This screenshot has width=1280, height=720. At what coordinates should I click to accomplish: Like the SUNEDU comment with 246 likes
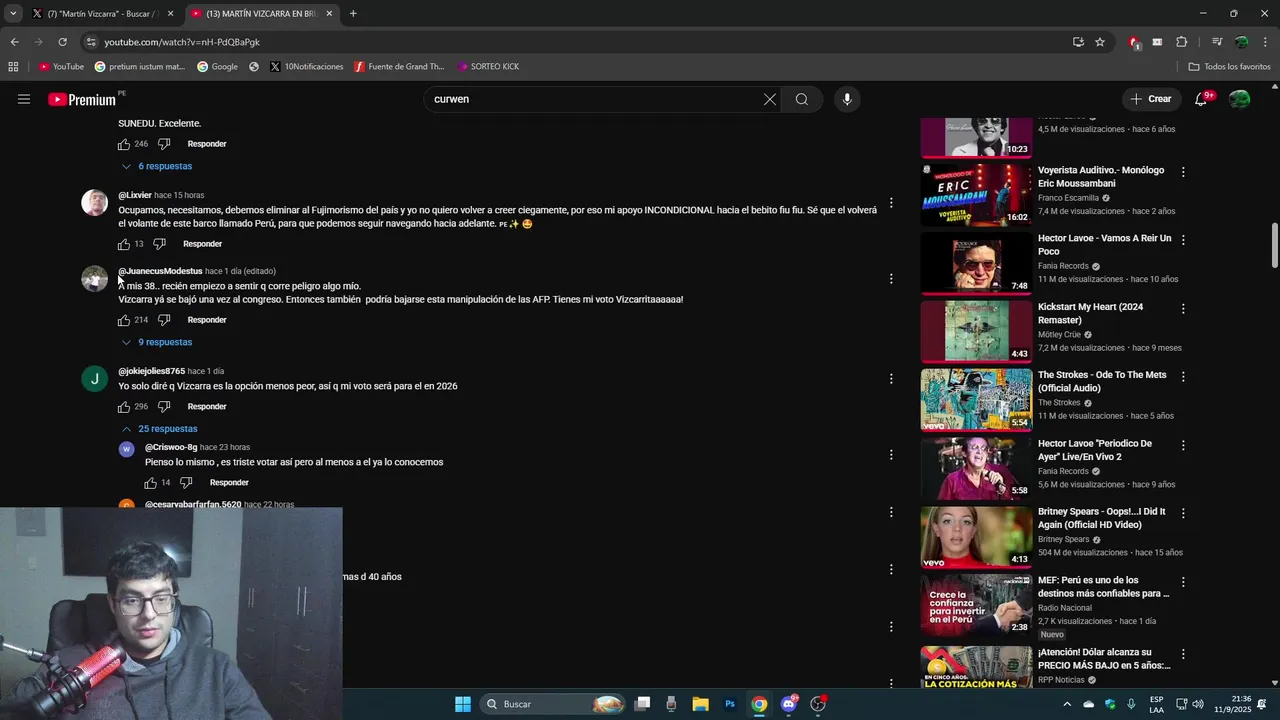(124, 144)
